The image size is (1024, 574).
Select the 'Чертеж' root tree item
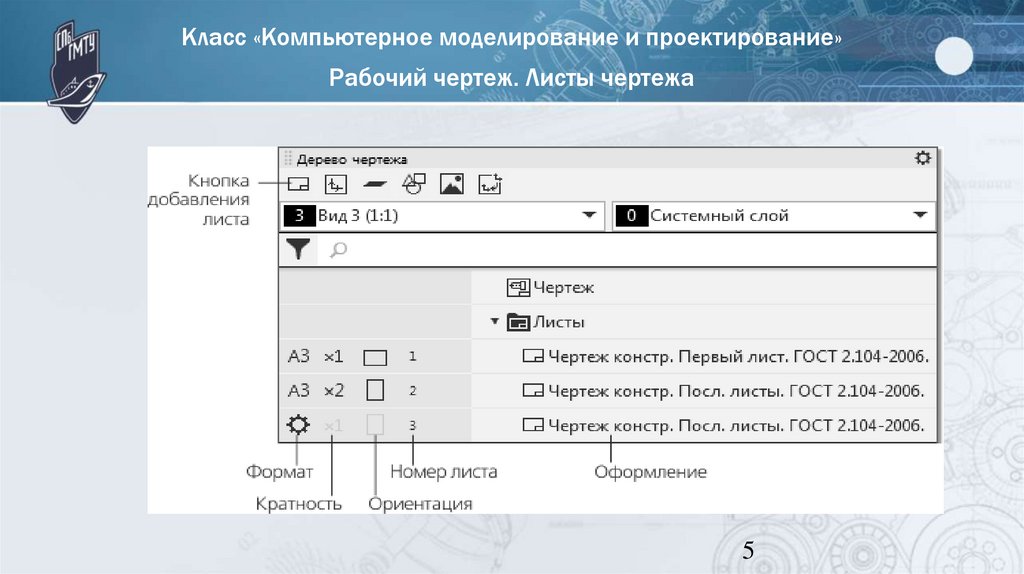tap(563, 287)
